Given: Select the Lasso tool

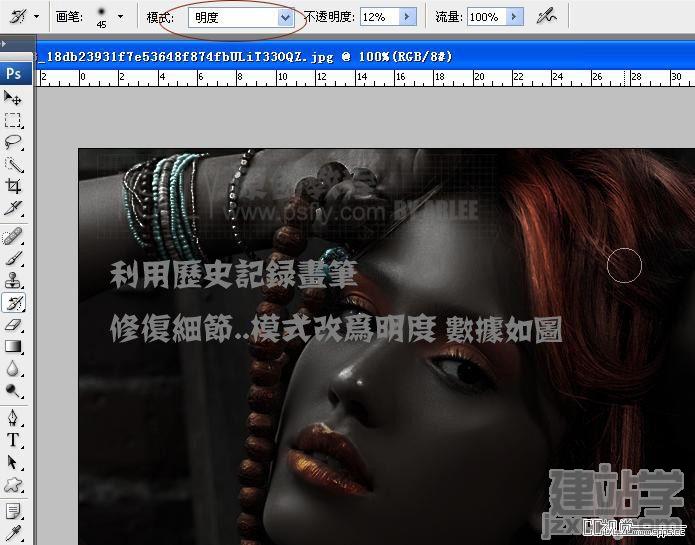Looking at the screenshot, I should click(x=13, y=142).
